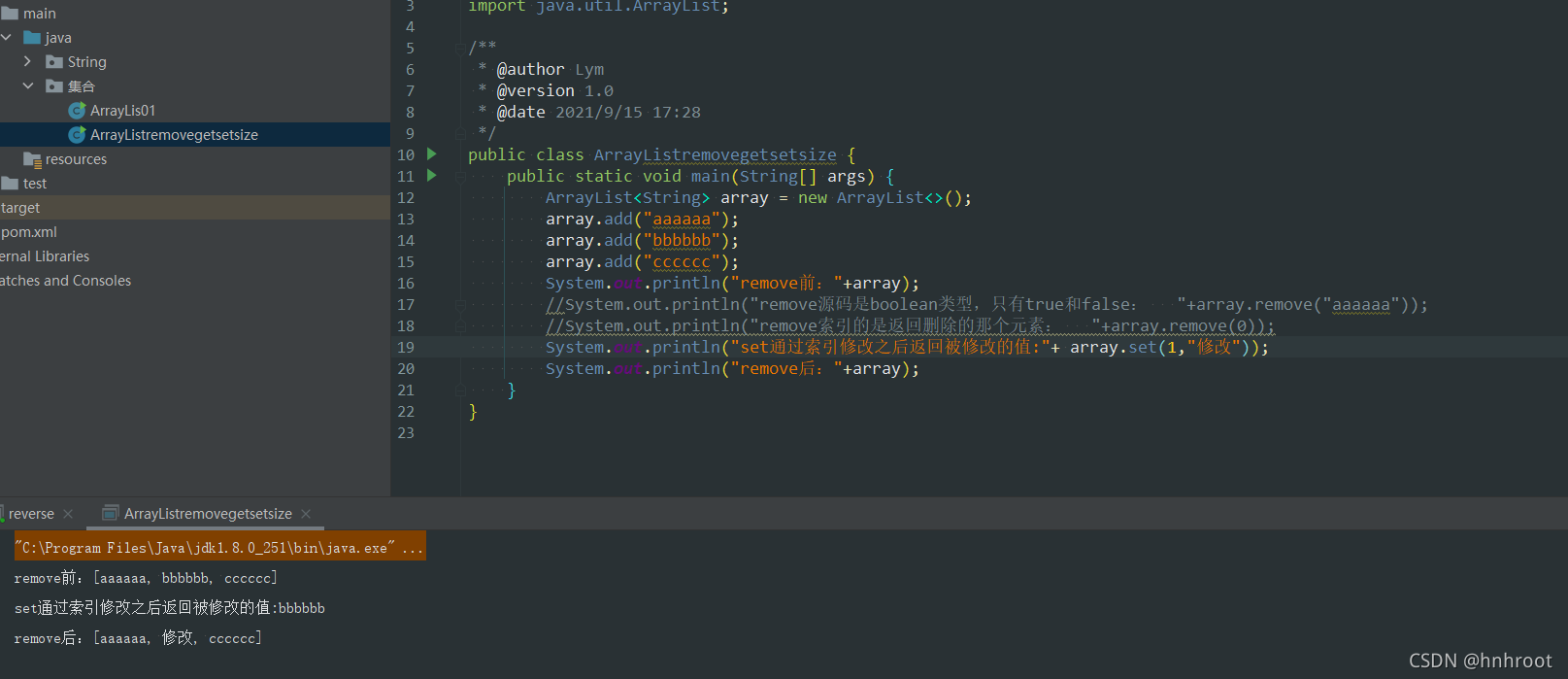Switch to the ArrayListremovegetsetsize run tab

[x=208, y=514]
